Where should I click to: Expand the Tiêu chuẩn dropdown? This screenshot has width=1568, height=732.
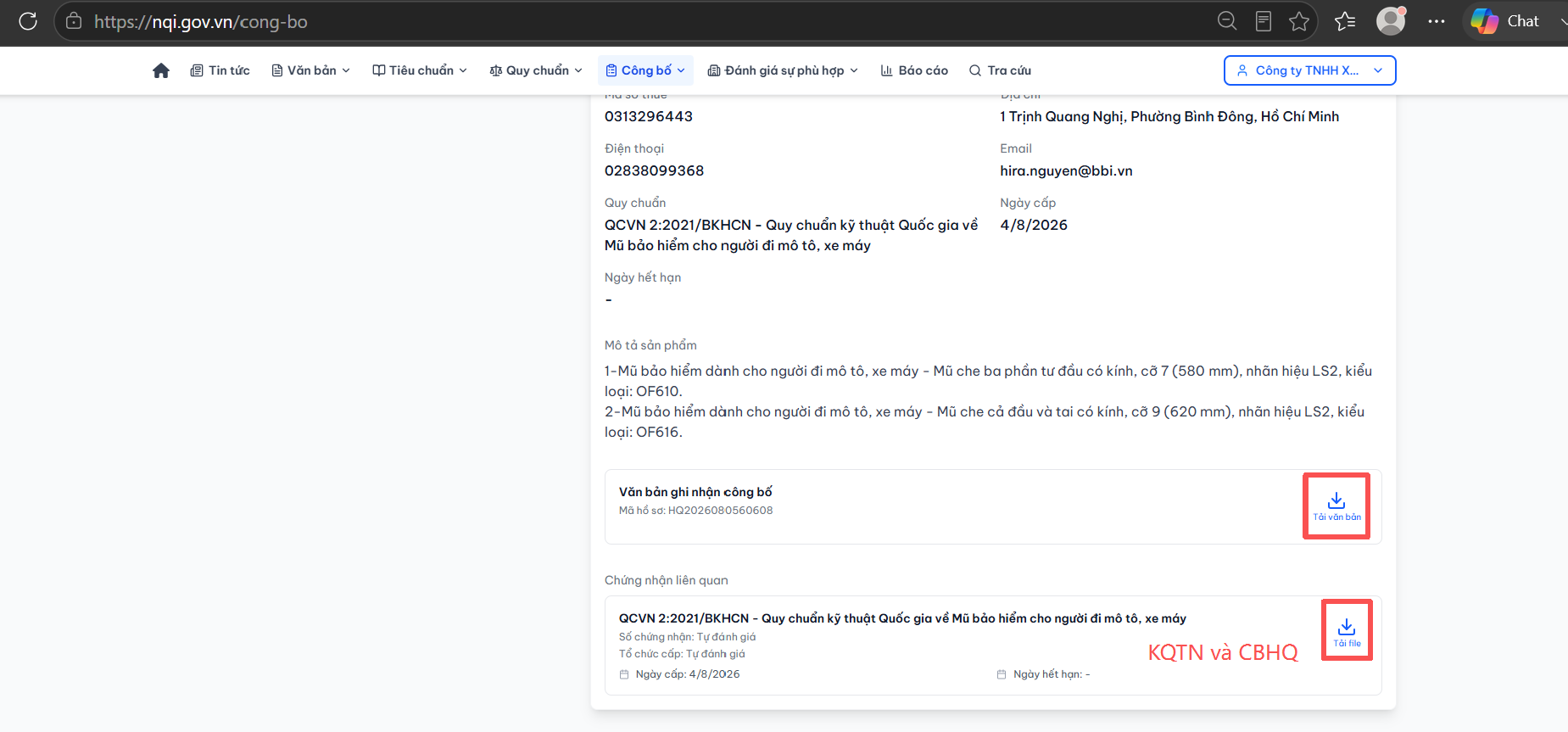coord(420,70)
